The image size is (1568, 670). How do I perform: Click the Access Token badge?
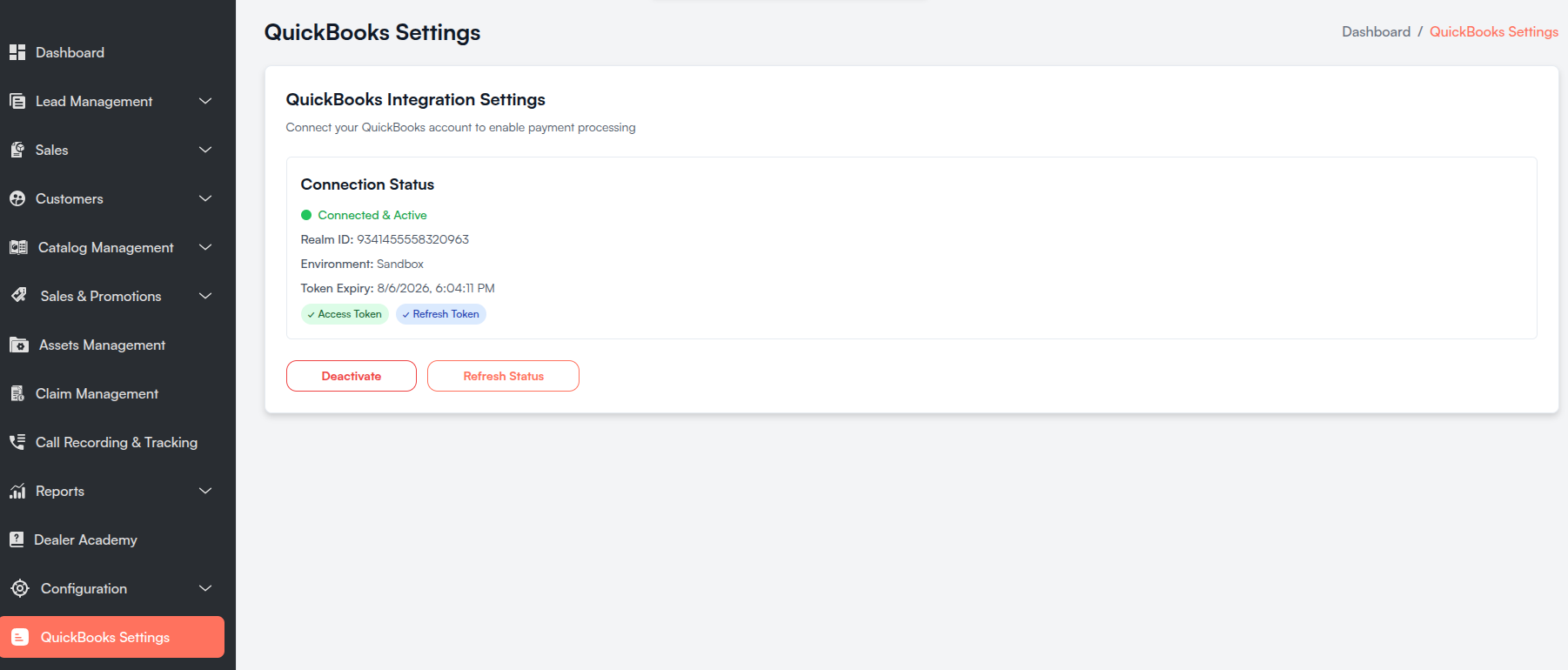[x=345, y=314]
